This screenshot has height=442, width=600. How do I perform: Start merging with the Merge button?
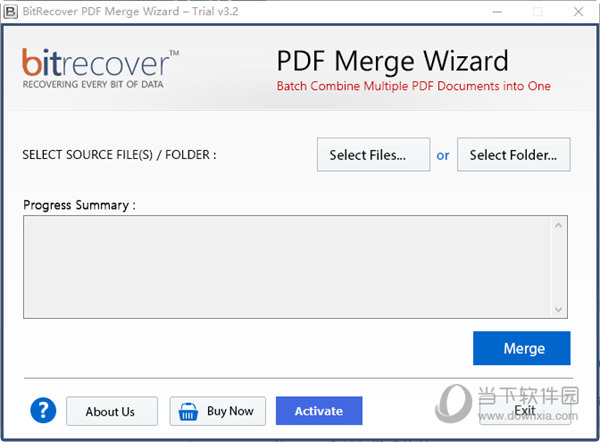[x=522, y=348]
